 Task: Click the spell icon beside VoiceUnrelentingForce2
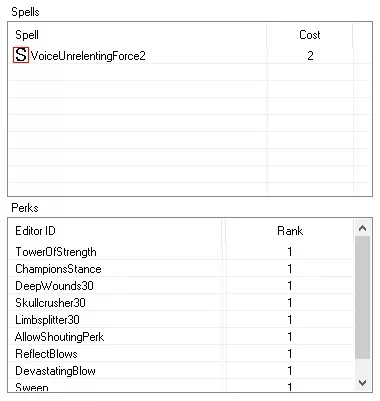point(21,55)
